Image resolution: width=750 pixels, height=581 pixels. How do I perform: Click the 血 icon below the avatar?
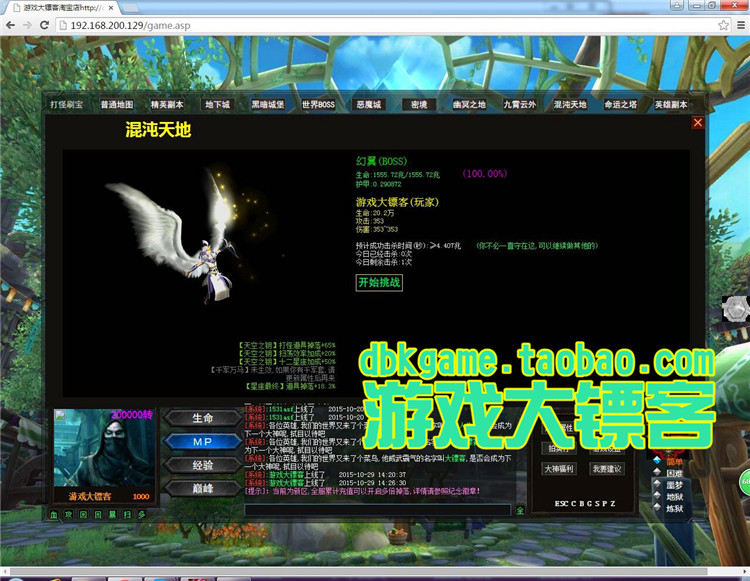point(54,515)
